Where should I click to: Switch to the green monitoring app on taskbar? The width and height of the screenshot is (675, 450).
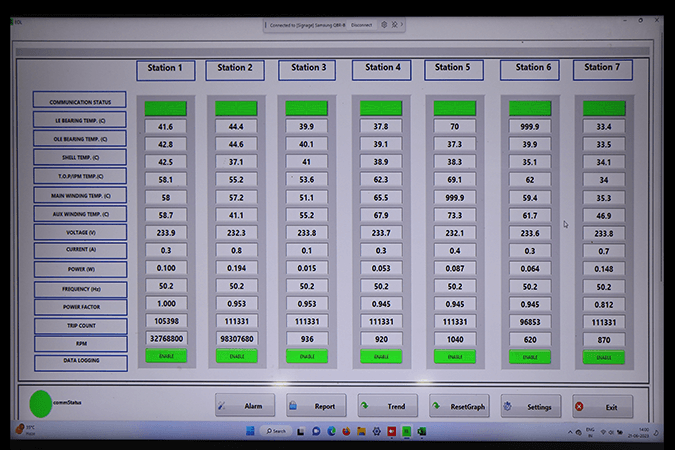tap(406, 431)
